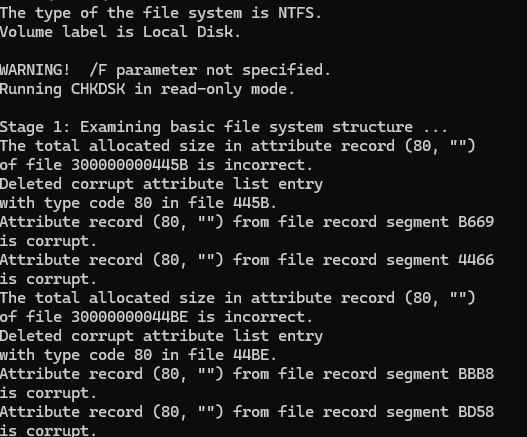527x437 pixels.
Task: Click the file number 3000000044BE
Action: click(x=130, y=317)
